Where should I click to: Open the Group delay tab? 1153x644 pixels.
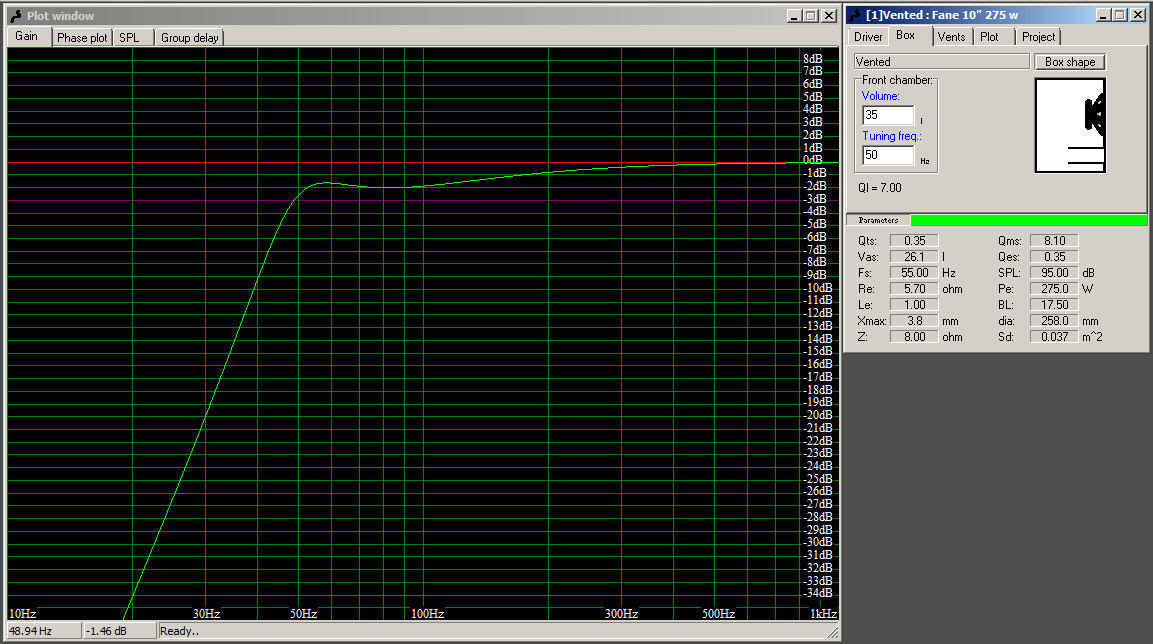[190, 37]
